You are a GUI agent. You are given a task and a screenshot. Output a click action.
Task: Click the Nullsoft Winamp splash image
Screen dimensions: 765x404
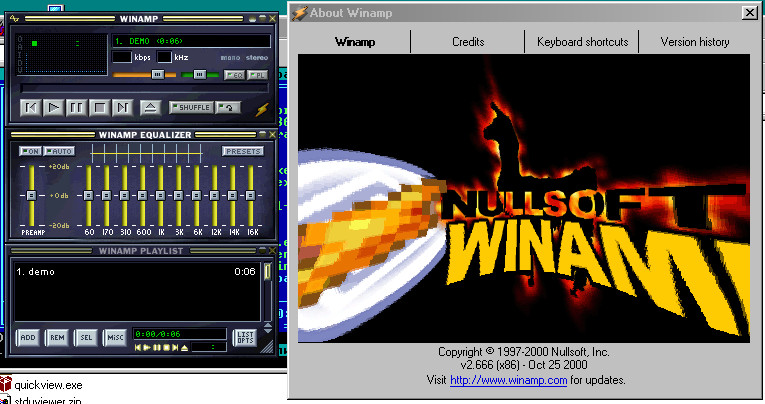coord(523,198)
